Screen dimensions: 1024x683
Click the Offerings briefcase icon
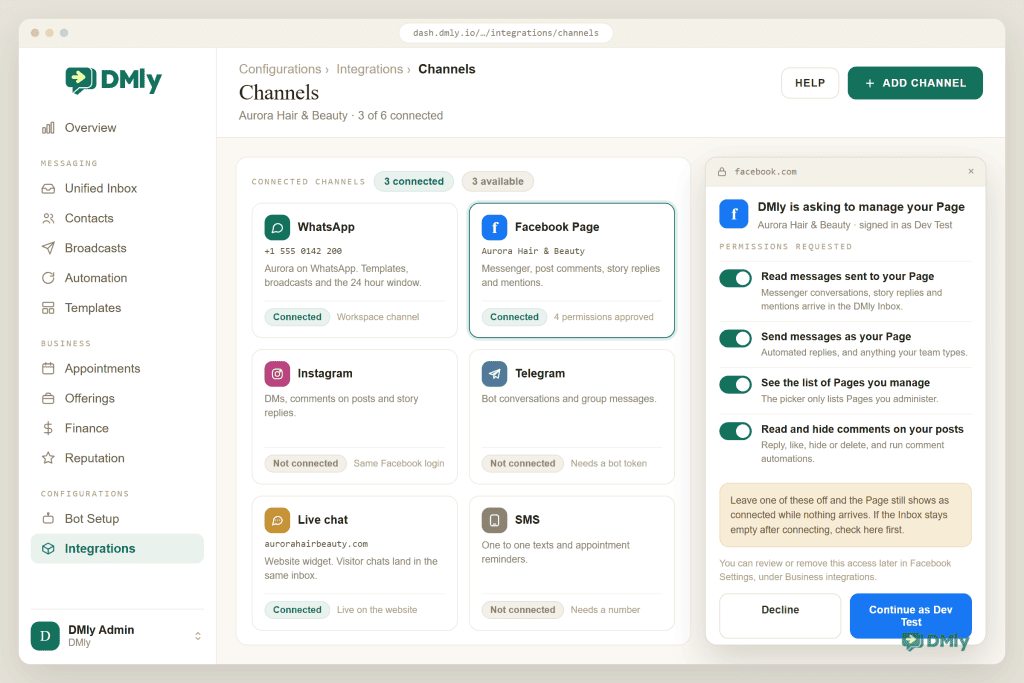pyautogui.click(x=48, y=398)
